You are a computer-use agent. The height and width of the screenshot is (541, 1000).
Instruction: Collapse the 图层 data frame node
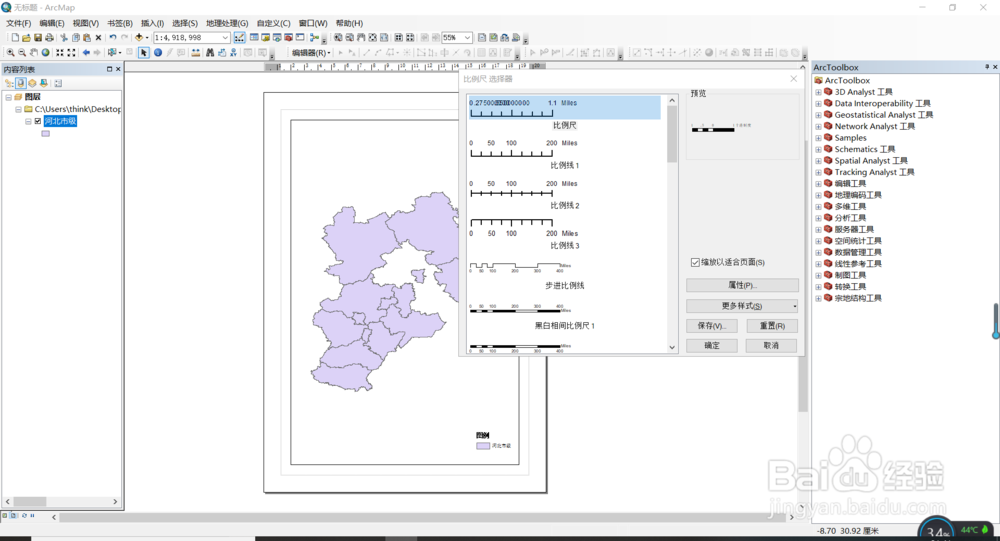tap(8, 98)
